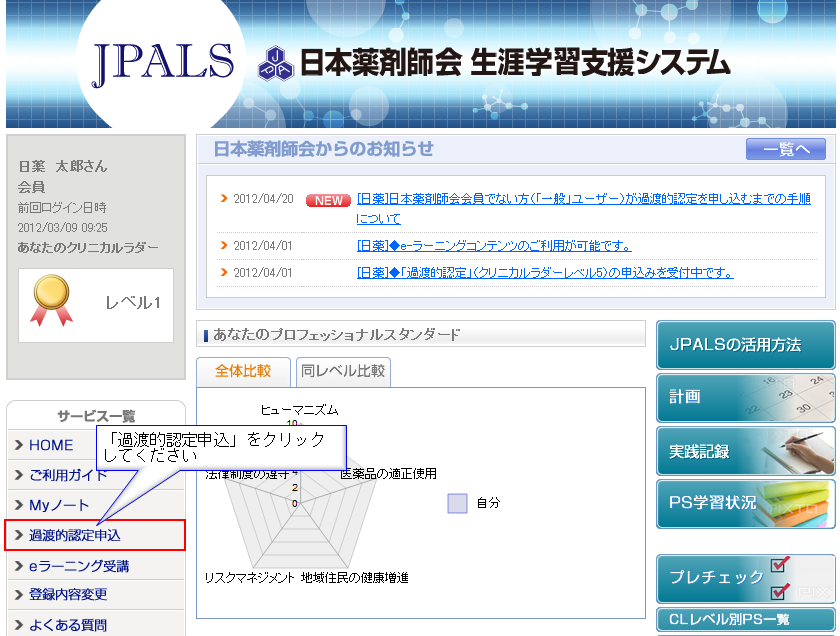Screen dimensions: 840x636
Task: Click the arrow icon beside HOME
Action: pyautogui.click(x=19, y=445)
